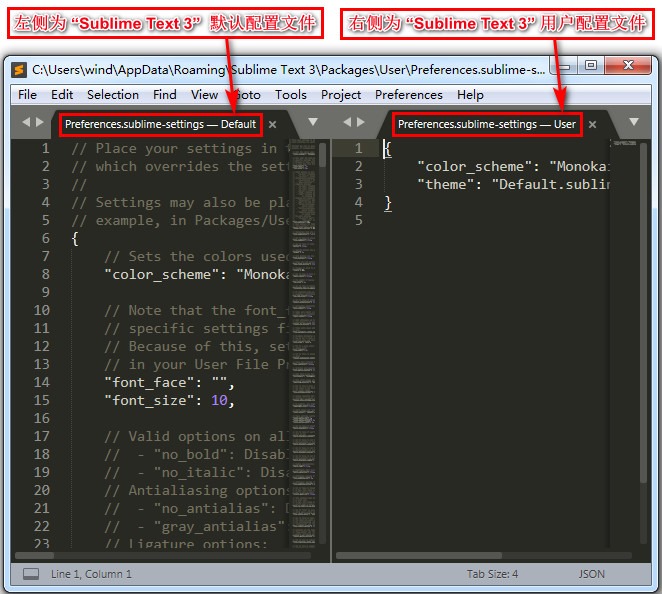
Task: Click line number 5 in right gutter
Action: click(x=358, y=220)
